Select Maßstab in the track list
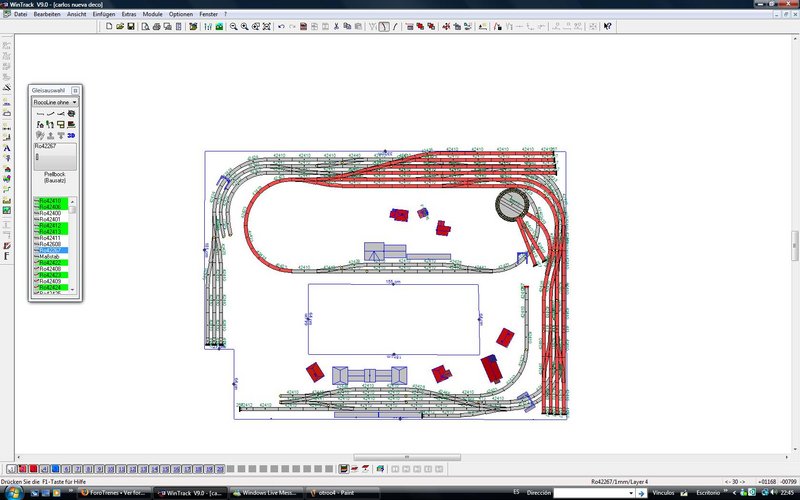800x500 pixels. (x=51, y=257)
